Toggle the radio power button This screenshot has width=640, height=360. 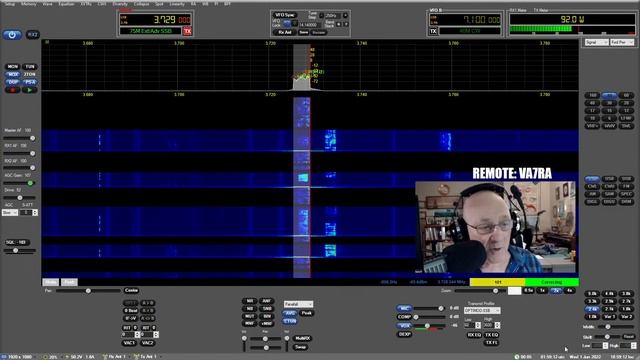point(12,35)
